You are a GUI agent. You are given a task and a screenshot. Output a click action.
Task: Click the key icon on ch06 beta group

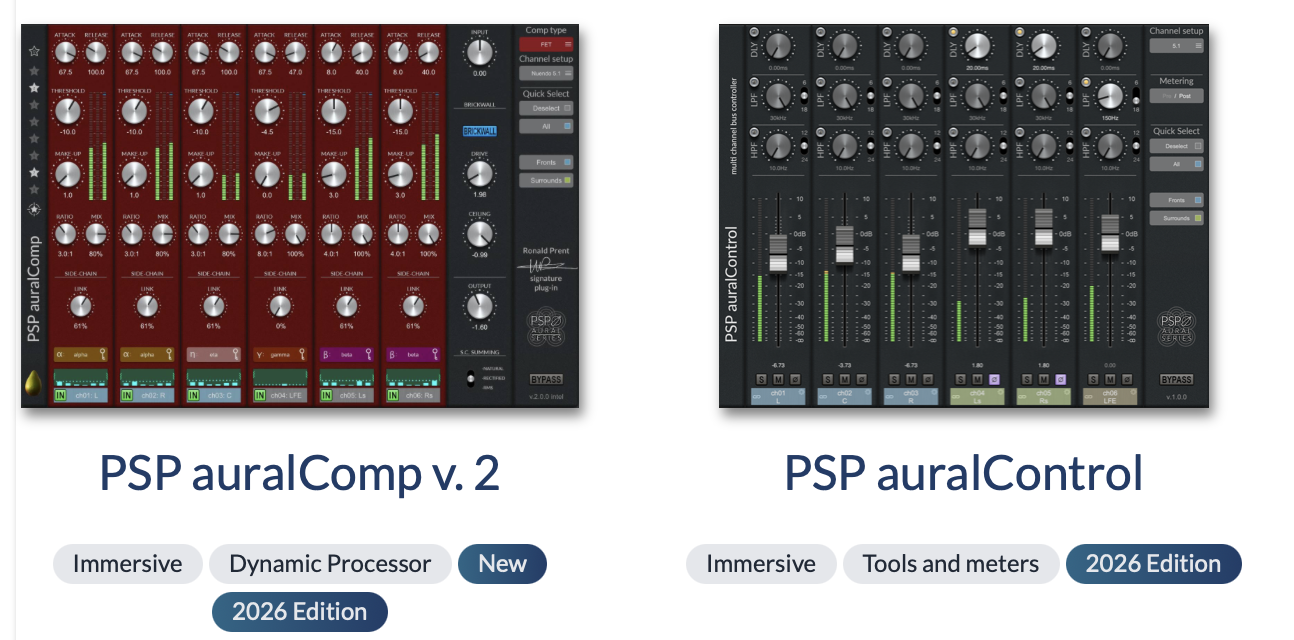[x=435, y=353]
